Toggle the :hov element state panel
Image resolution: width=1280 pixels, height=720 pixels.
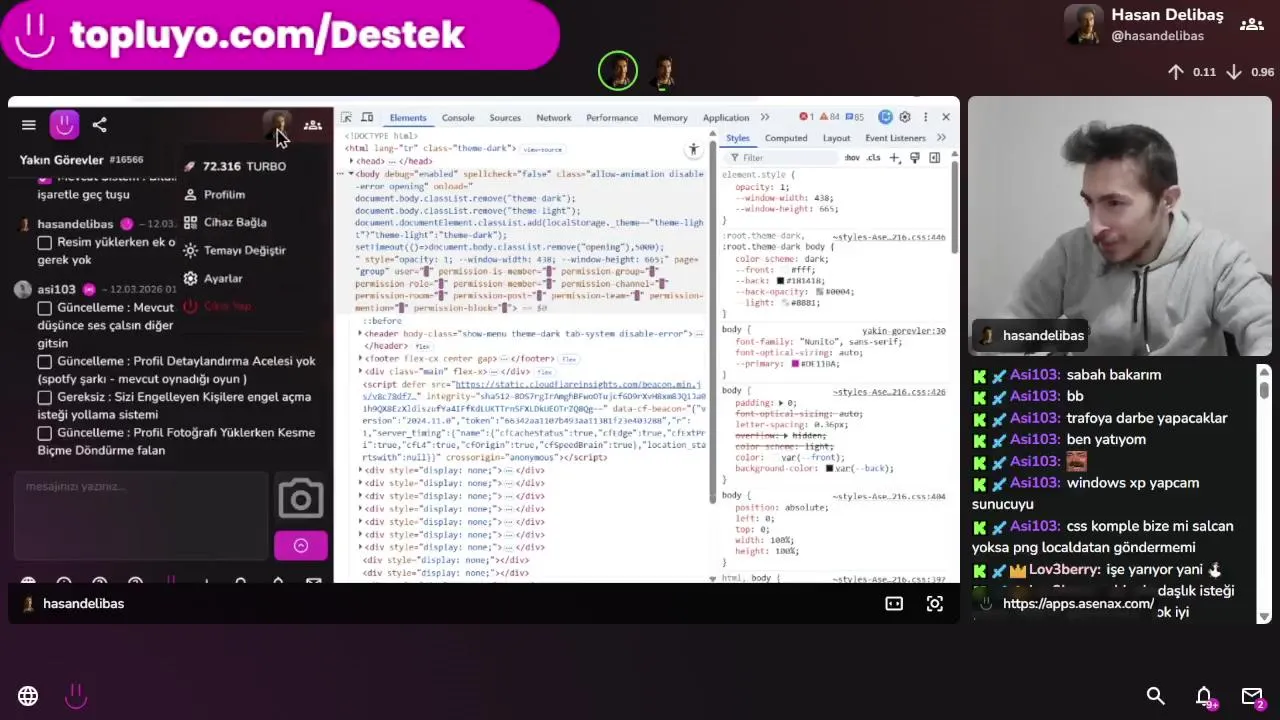tap(852, 158)
